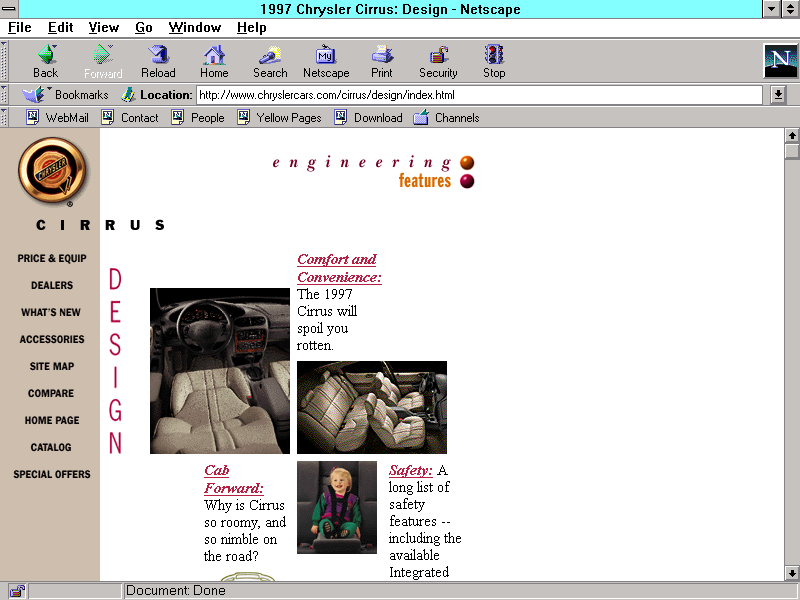Open the window system menu box
Viewport: 800px width, 600px height.
click(x=10, y=9)
